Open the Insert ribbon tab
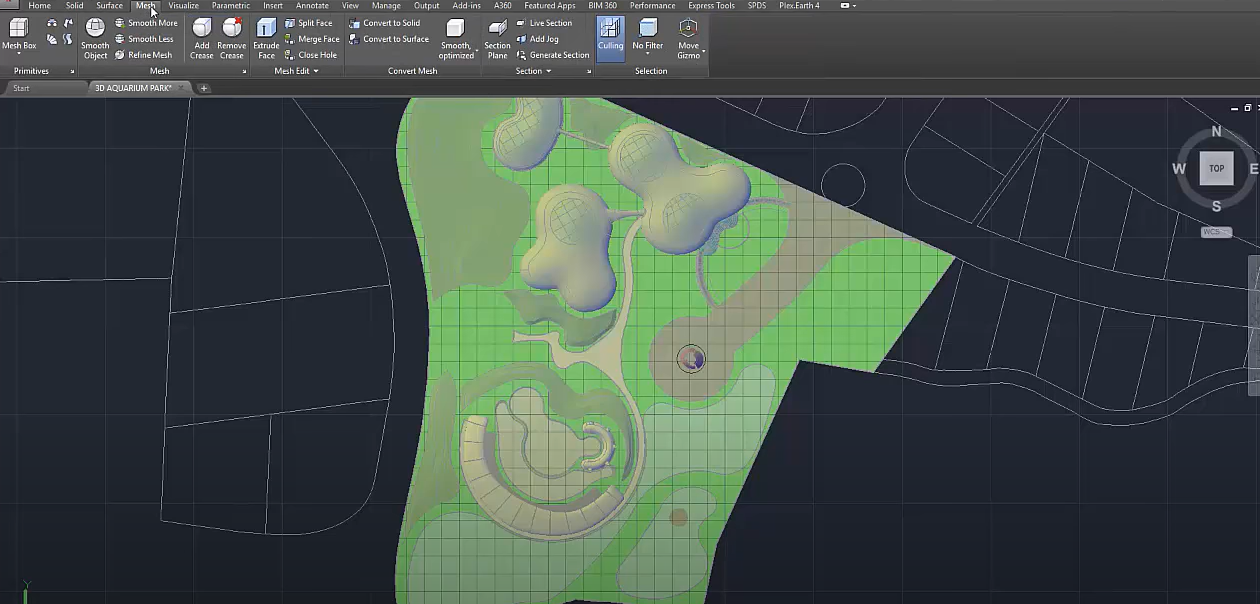This screenshot has height=604, width=1260. click(x=273, y=6)
